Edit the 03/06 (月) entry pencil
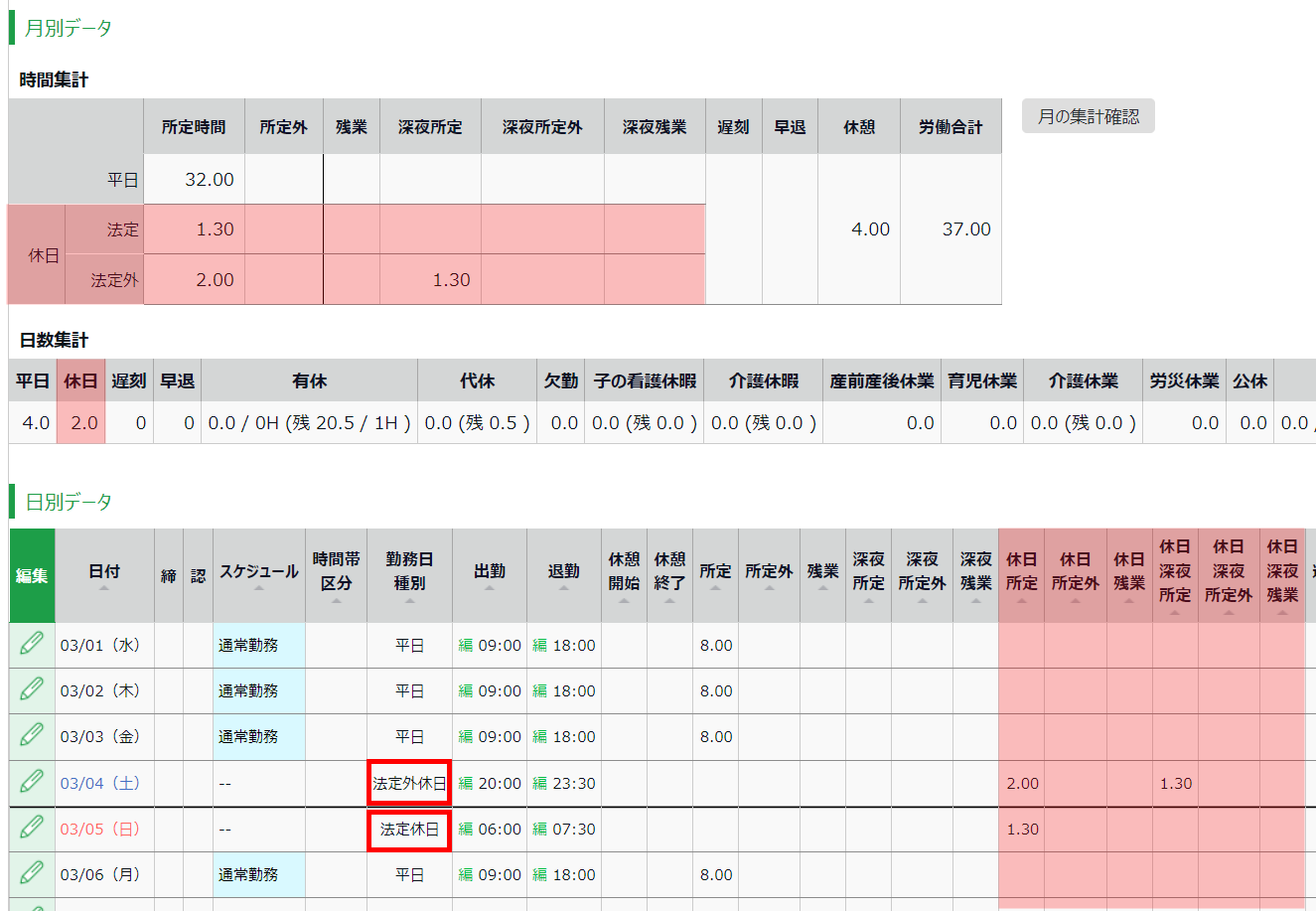The image size is (1316, 911). [x=32, y=874]
